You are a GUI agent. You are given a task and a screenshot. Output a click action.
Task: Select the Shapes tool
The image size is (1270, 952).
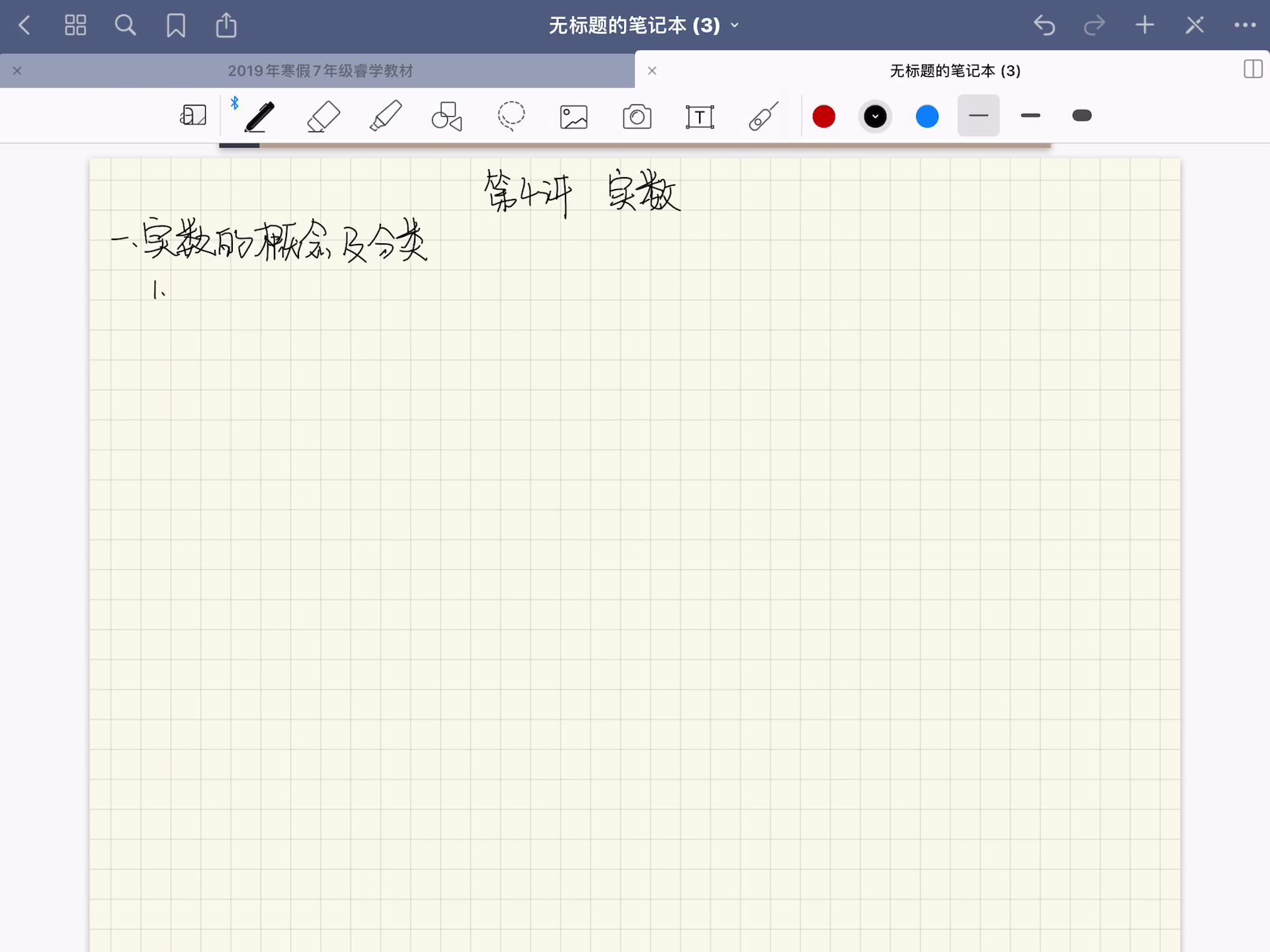pyautogui.click(x=447, y=116)
